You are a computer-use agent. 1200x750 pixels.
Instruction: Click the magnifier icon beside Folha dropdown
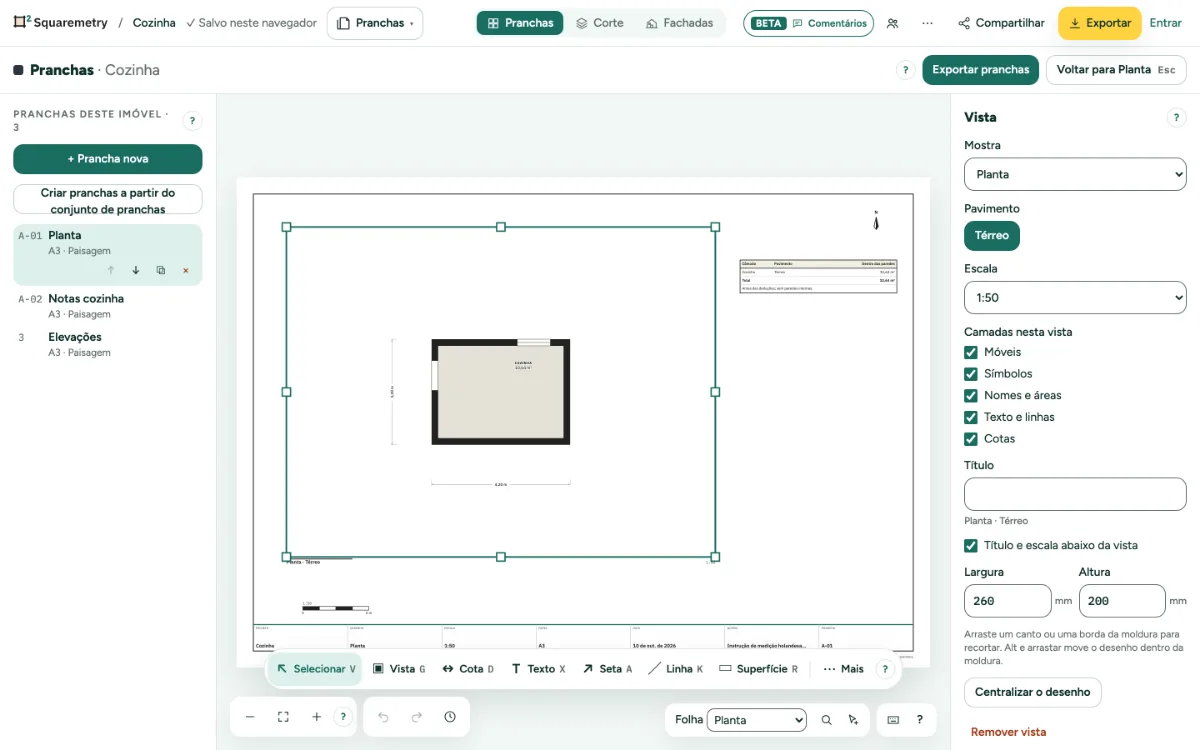pyautogui.click(x=826, y=720)
